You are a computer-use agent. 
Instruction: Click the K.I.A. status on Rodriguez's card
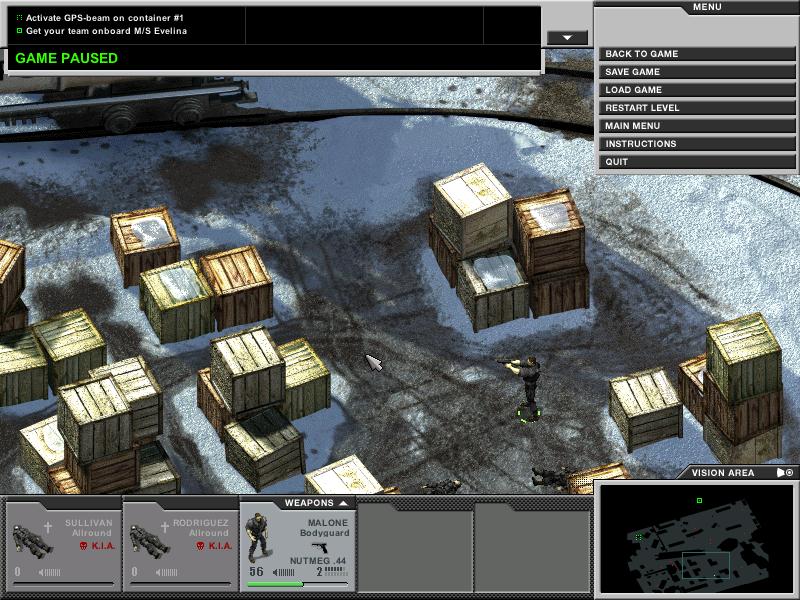[x=220, y=546]
